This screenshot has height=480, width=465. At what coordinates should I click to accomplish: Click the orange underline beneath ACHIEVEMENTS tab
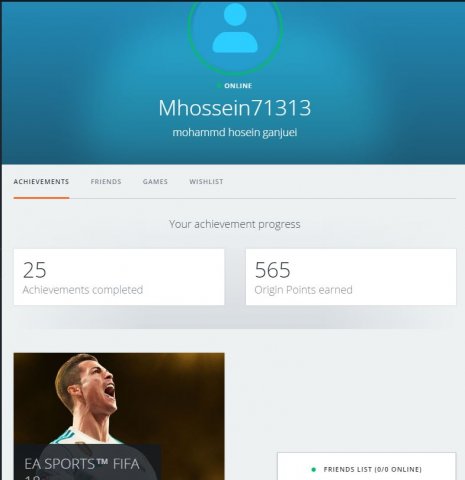[41, 198]
